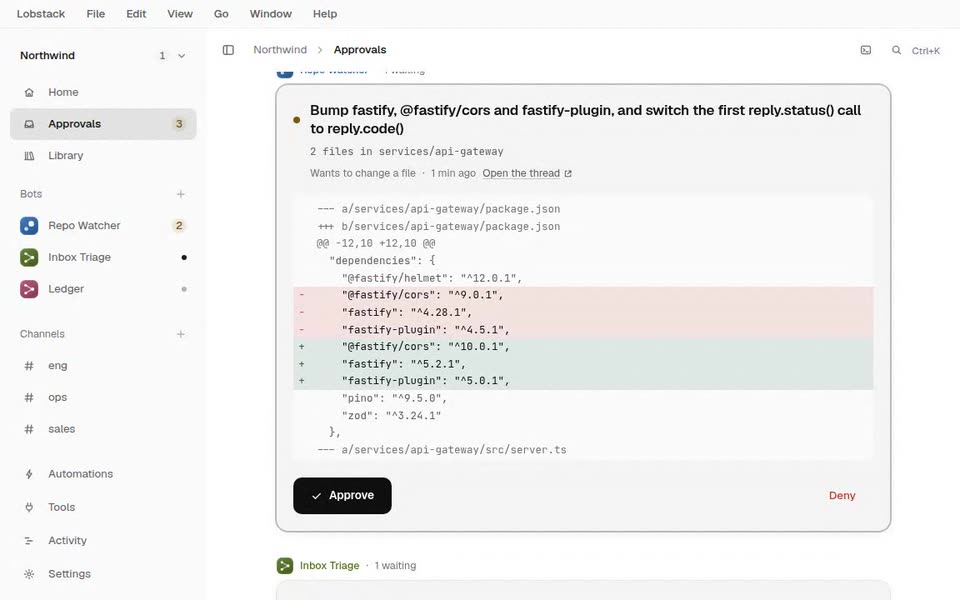Open the Automations lightning icon
Viewport: 960px width, 600px height.
pyautogui.click(x=29, y=474)
